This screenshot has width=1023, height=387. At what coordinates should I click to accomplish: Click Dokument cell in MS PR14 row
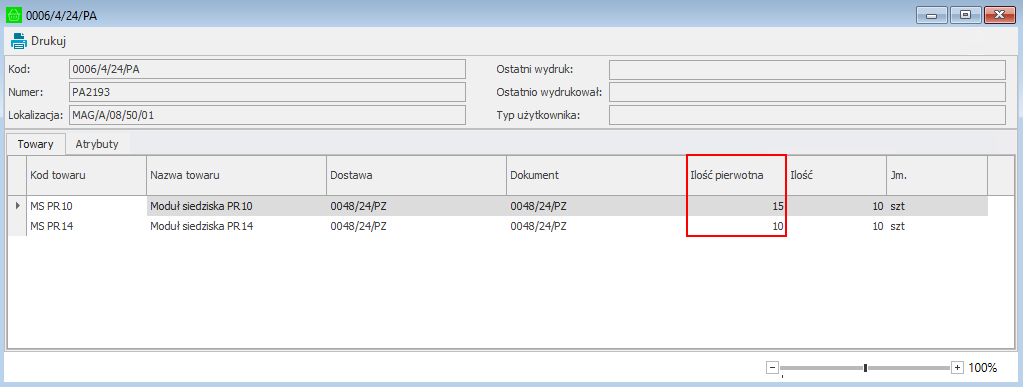tap(596, 226)
